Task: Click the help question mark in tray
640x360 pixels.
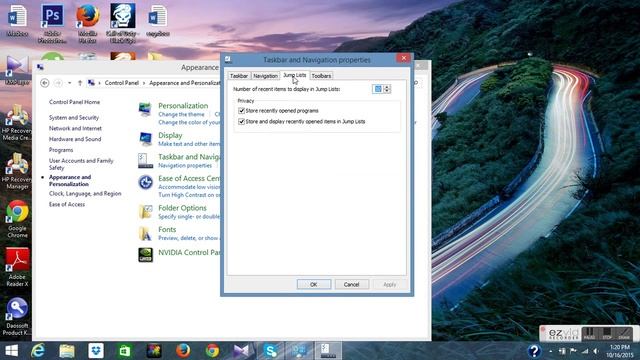Action: 534,351
